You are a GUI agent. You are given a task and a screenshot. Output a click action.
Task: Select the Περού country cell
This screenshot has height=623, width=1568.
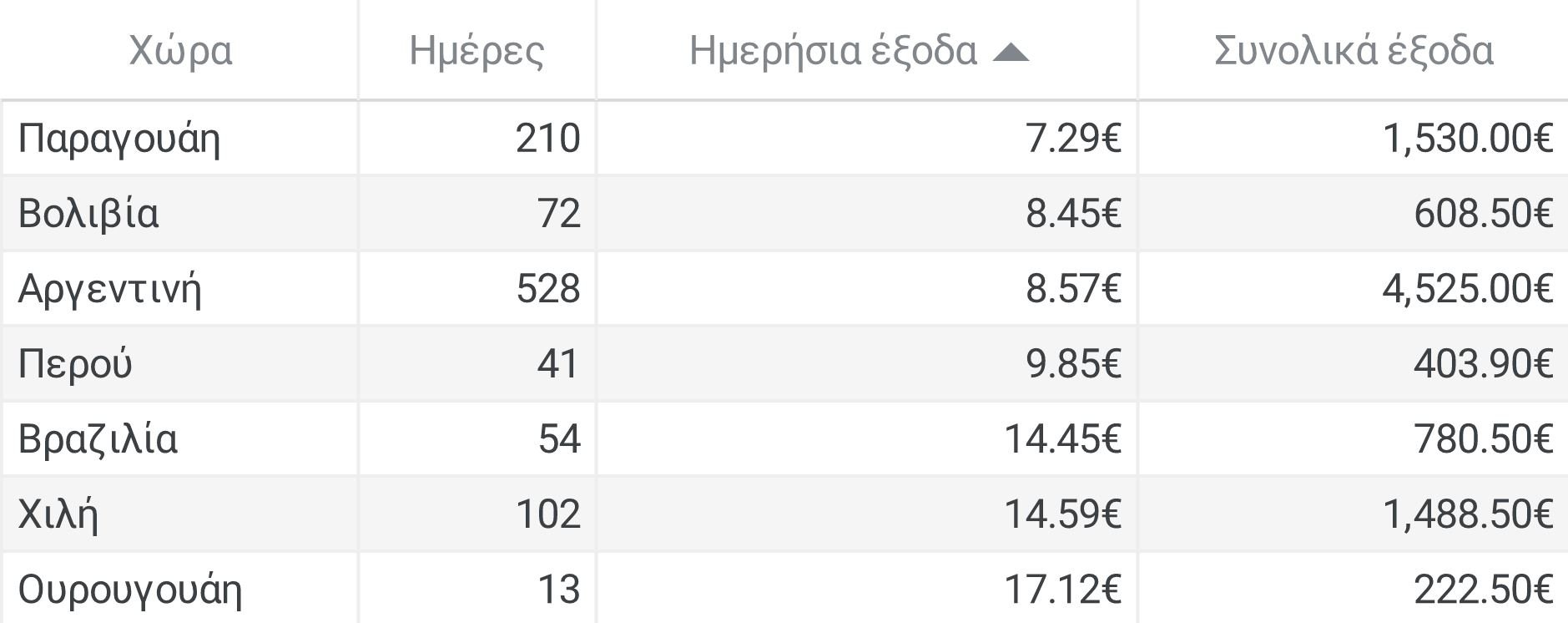[75, 364]
